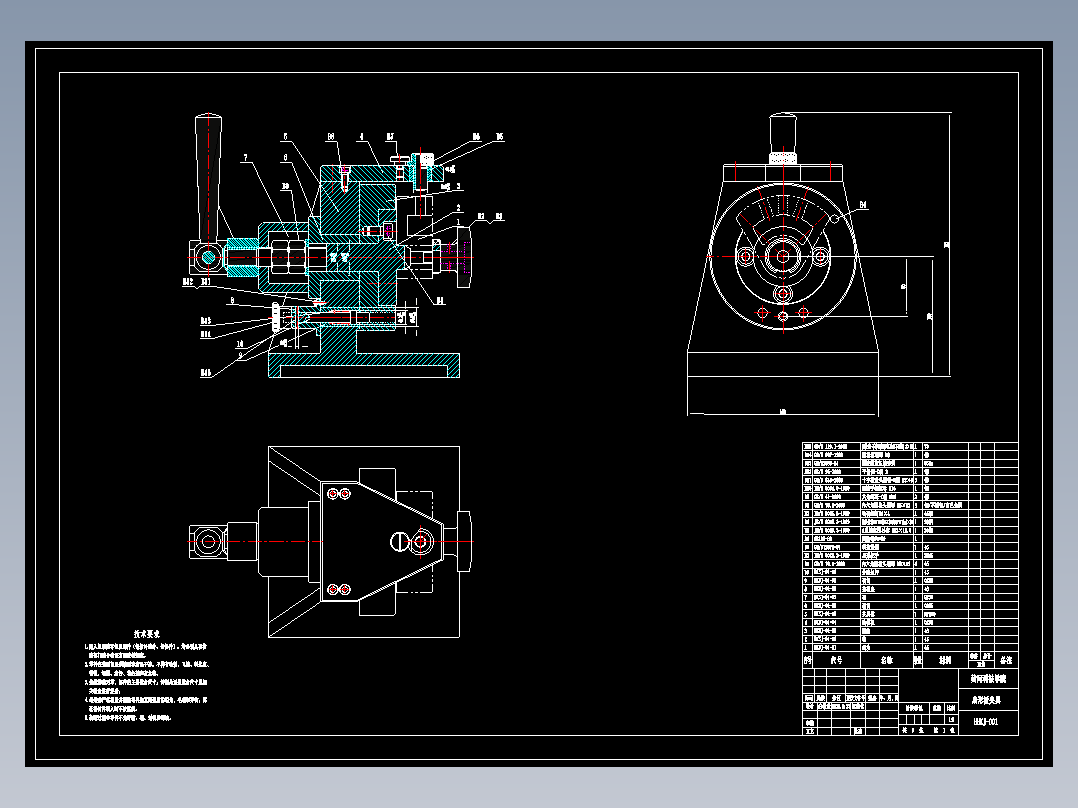Select part balloon number 7 leader label
The height and width of the screenshot is (808, 1078).
click(x=245, y=157)
